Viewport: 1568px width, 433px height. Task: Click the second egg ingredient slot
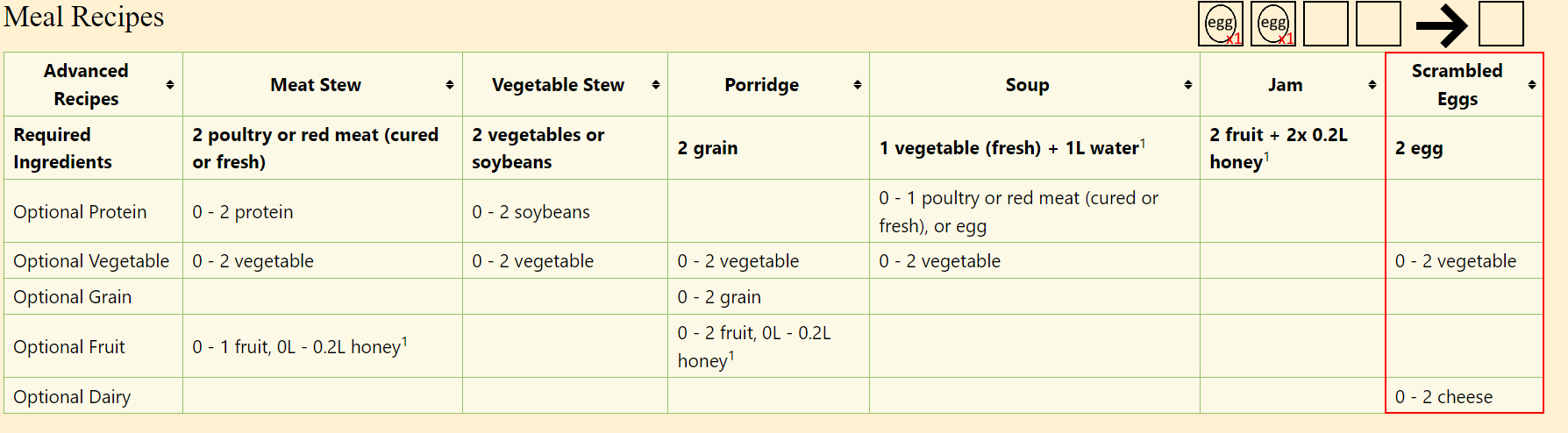(1272, 24)
